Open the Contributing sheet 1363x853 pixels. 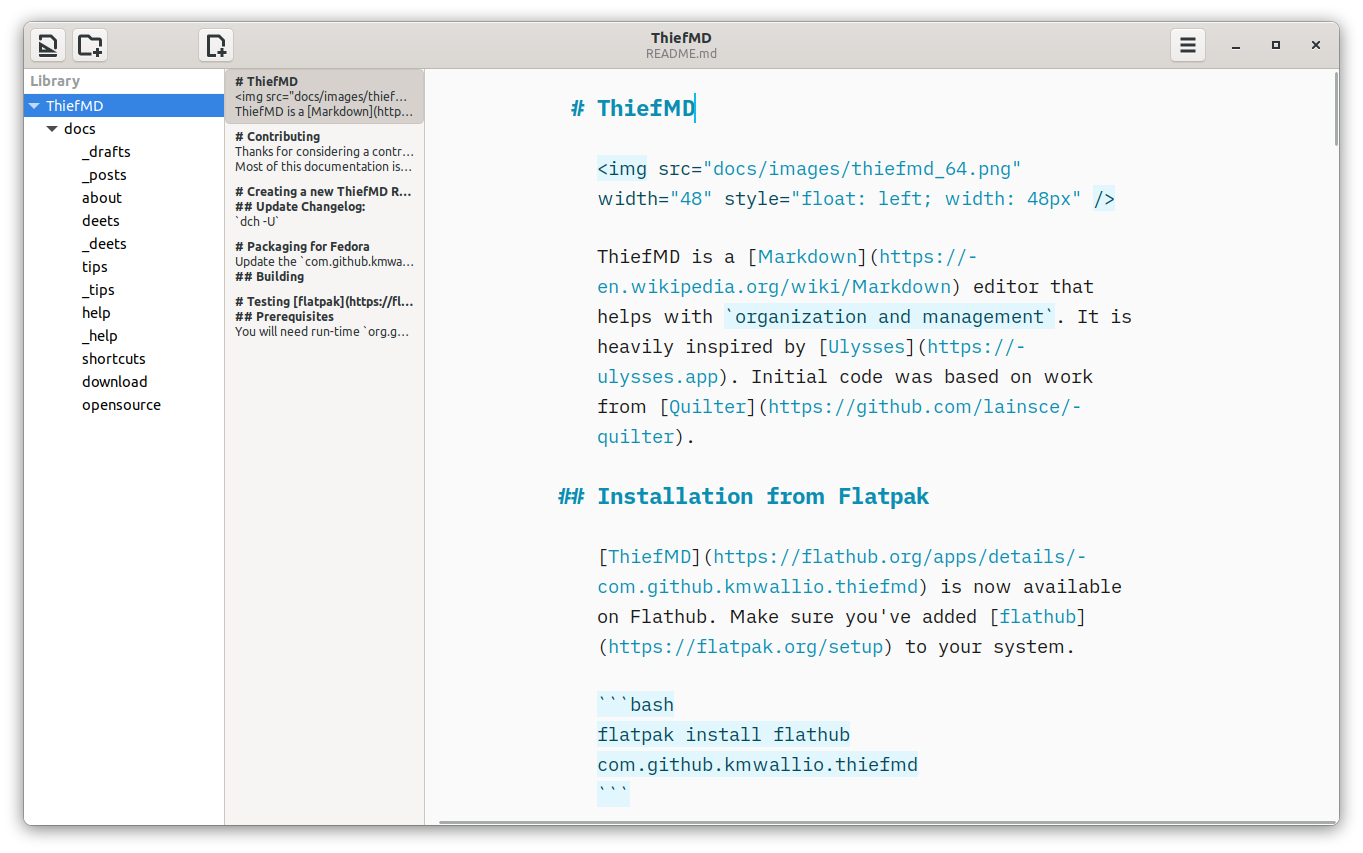pyautogui.click(x=324, y=151)
